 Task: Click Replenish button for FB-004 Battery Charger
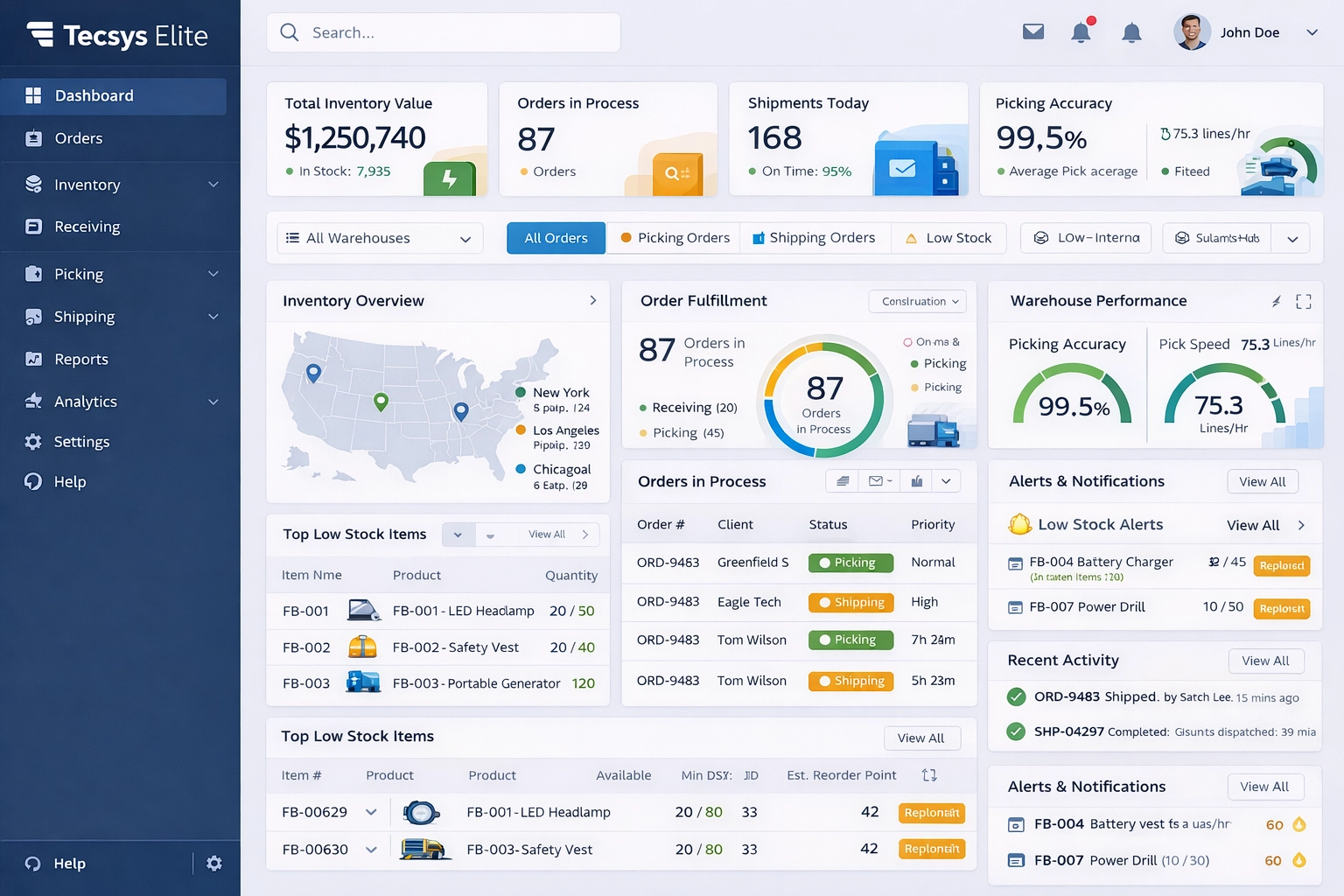(x=1281, y=566)
